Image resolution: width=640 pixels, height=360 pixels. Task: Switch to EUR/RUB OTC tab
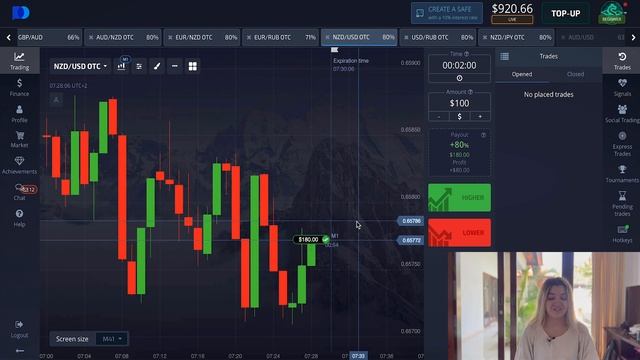281,37
